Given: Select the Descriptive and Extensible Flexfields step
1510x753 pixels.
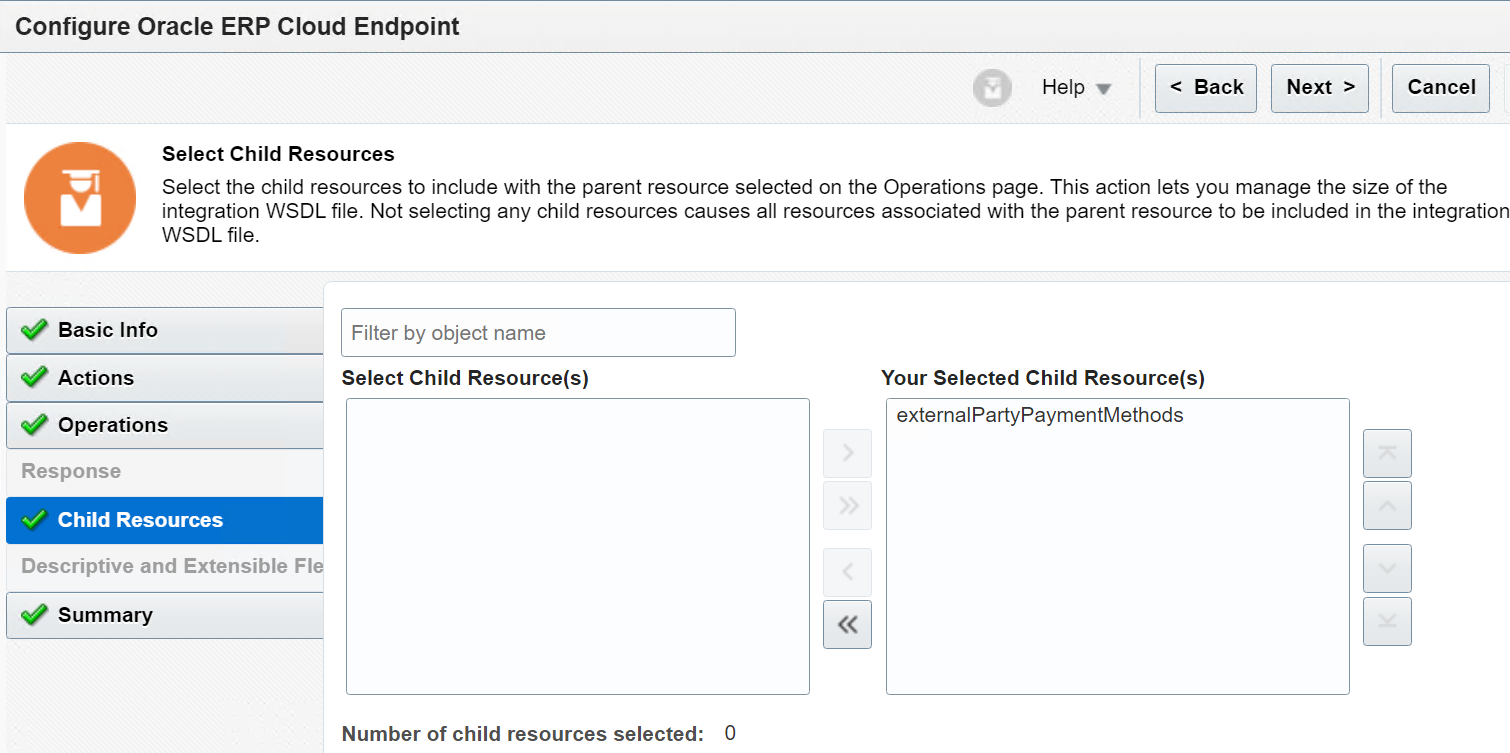Looking at the screenshot, I should tap(172, 566).
